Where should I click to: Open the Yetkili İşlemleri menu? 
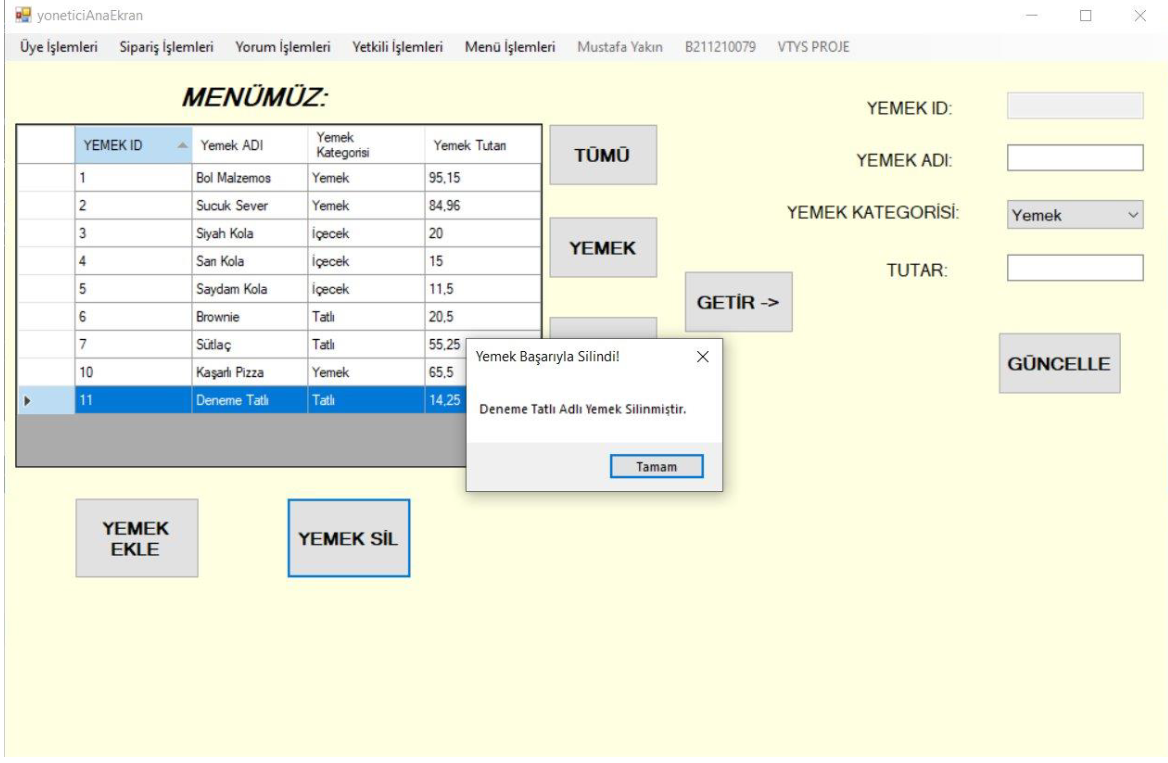coord(398,47)
